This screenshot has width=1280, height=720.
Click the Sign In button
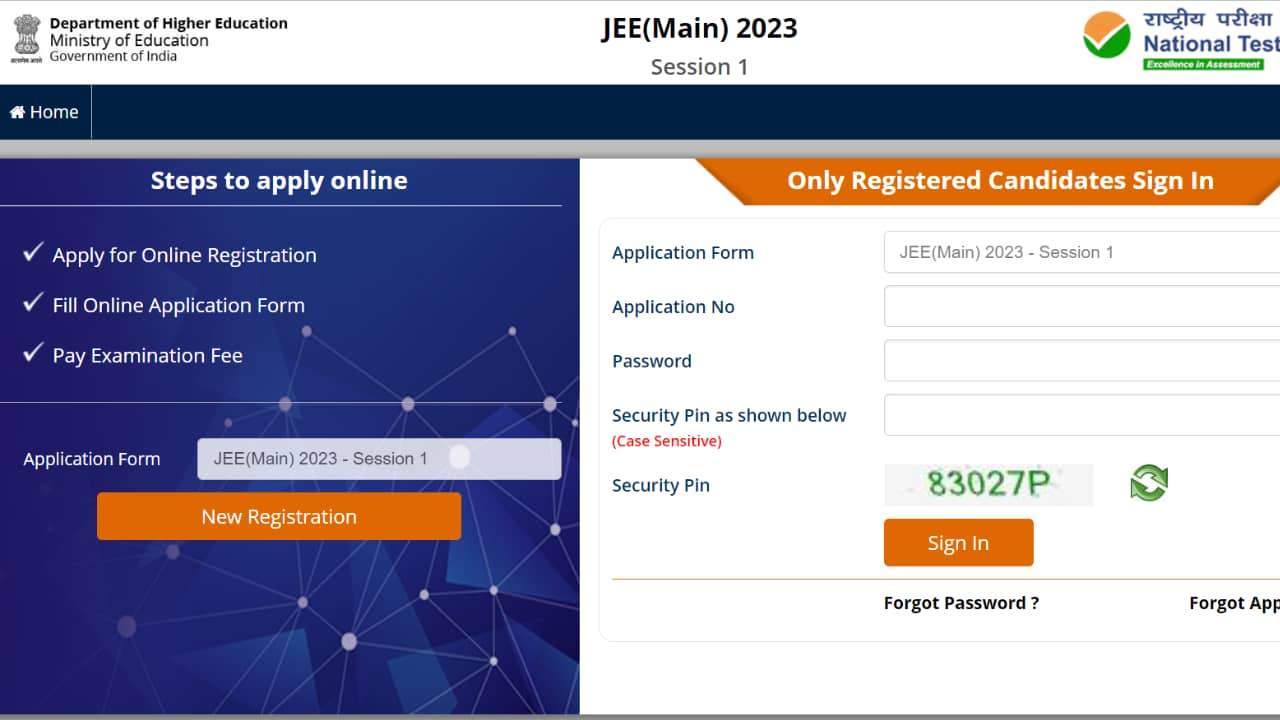[958, 543]
